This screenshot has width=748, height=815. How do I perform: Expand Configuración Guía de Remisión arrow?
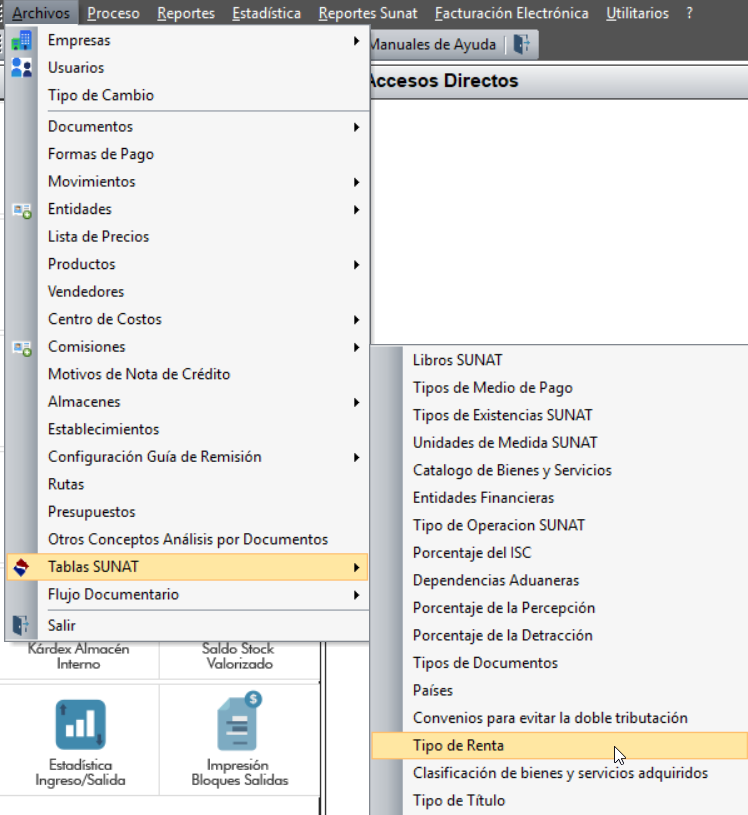point(356,457)
